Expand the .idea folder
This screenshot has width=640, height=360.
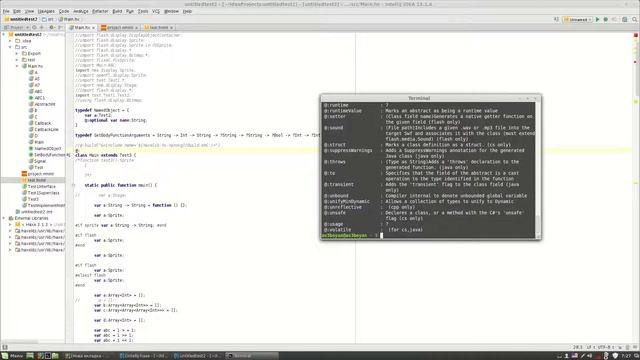[11, 41]
